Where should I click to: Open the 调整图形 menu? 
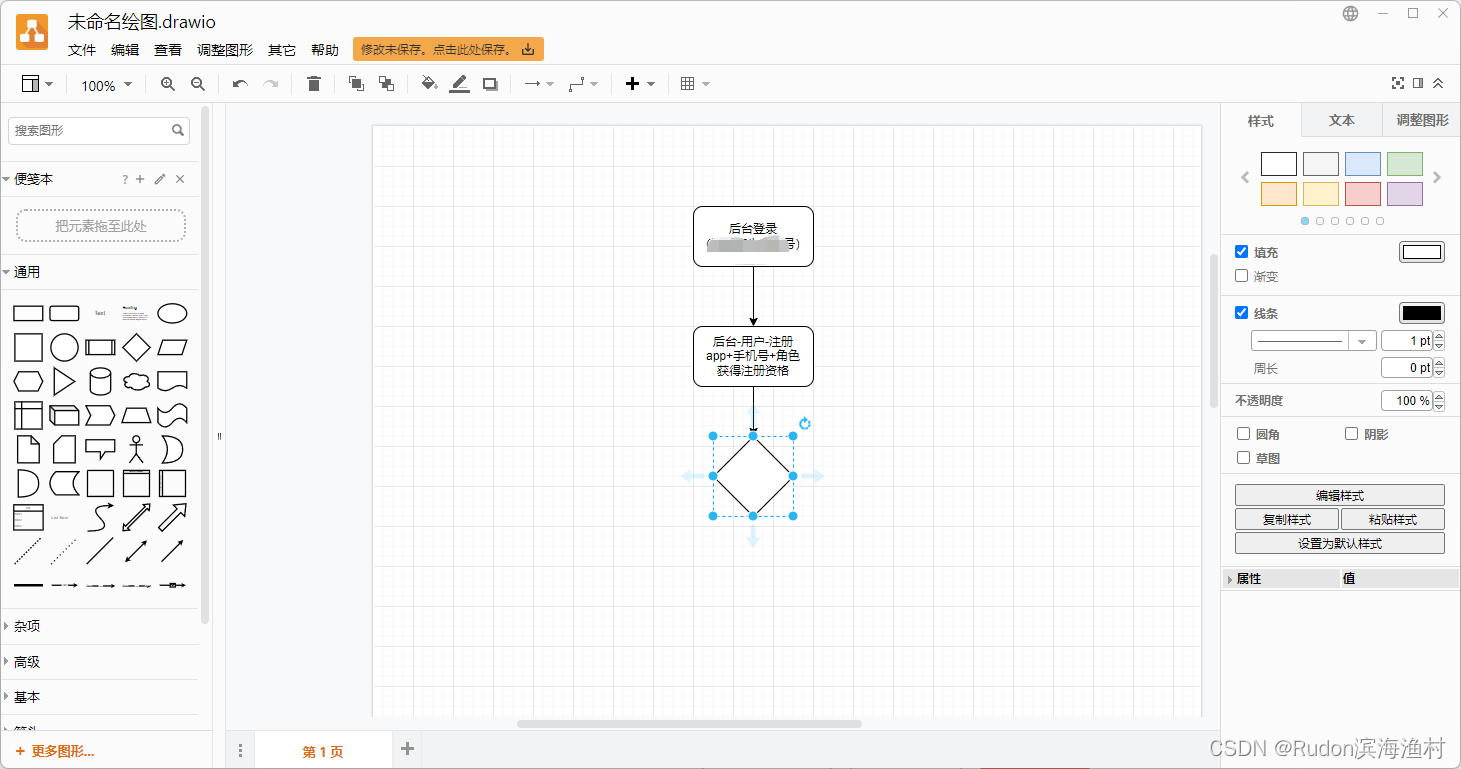click(225, 50)
